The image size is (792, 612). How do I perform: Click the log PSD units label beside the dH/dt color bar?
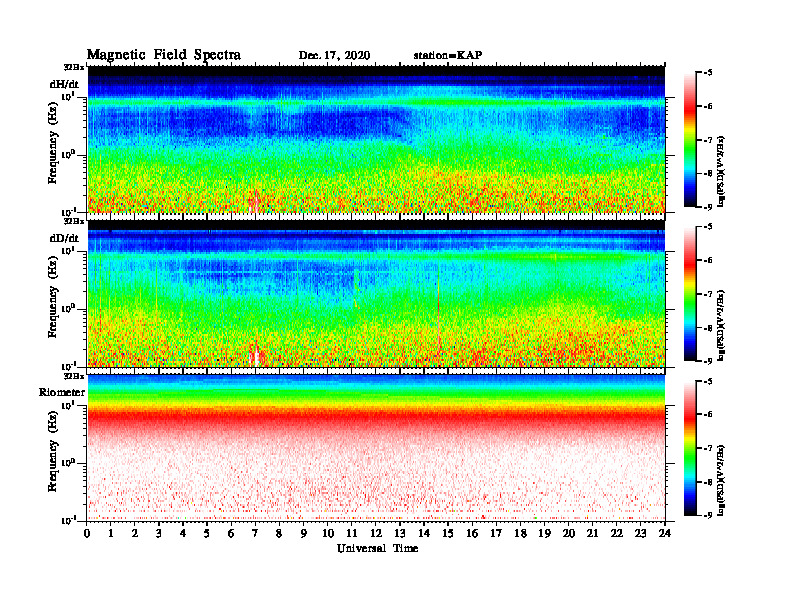pos(721,171)
